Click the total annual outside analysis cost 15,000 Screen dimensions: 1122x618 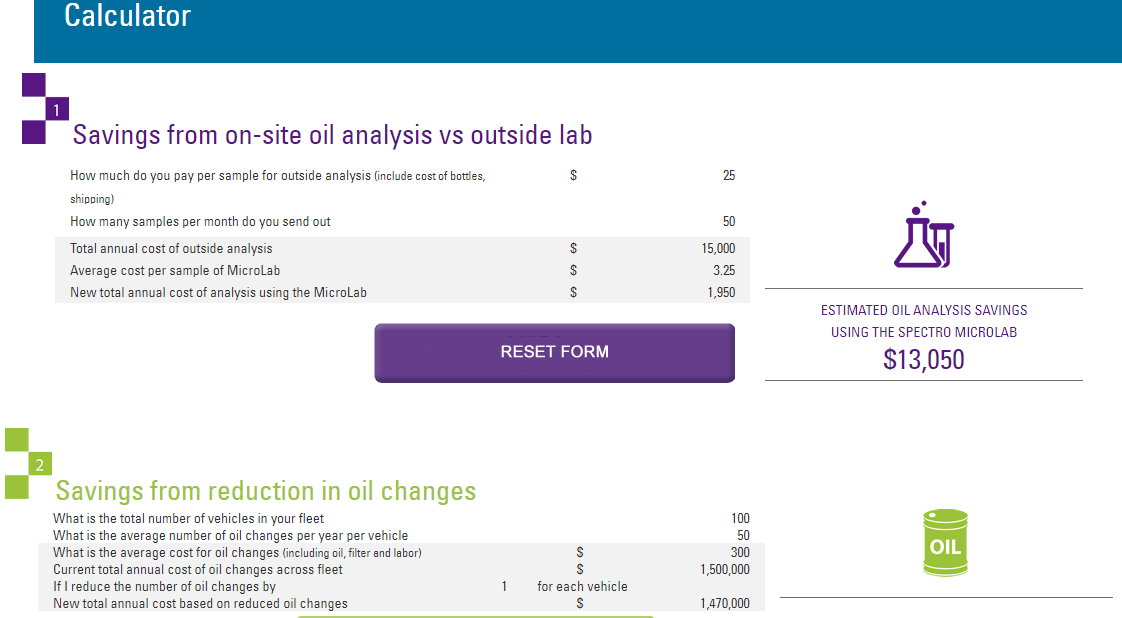click(x=718, y=248)
